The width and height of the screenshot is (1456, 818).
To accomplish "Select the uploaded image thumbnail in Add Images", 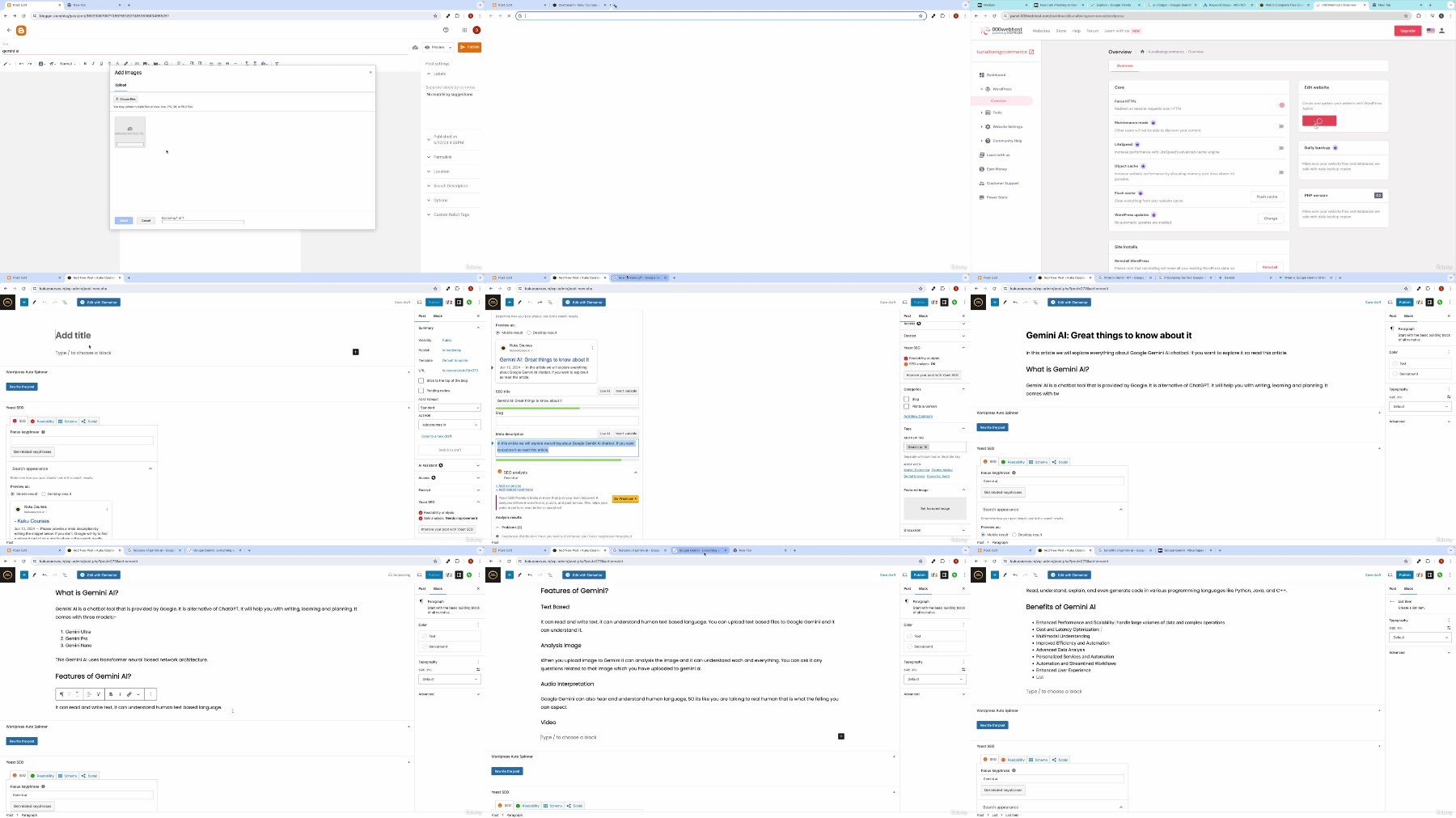I will click(x=130, y=132).
